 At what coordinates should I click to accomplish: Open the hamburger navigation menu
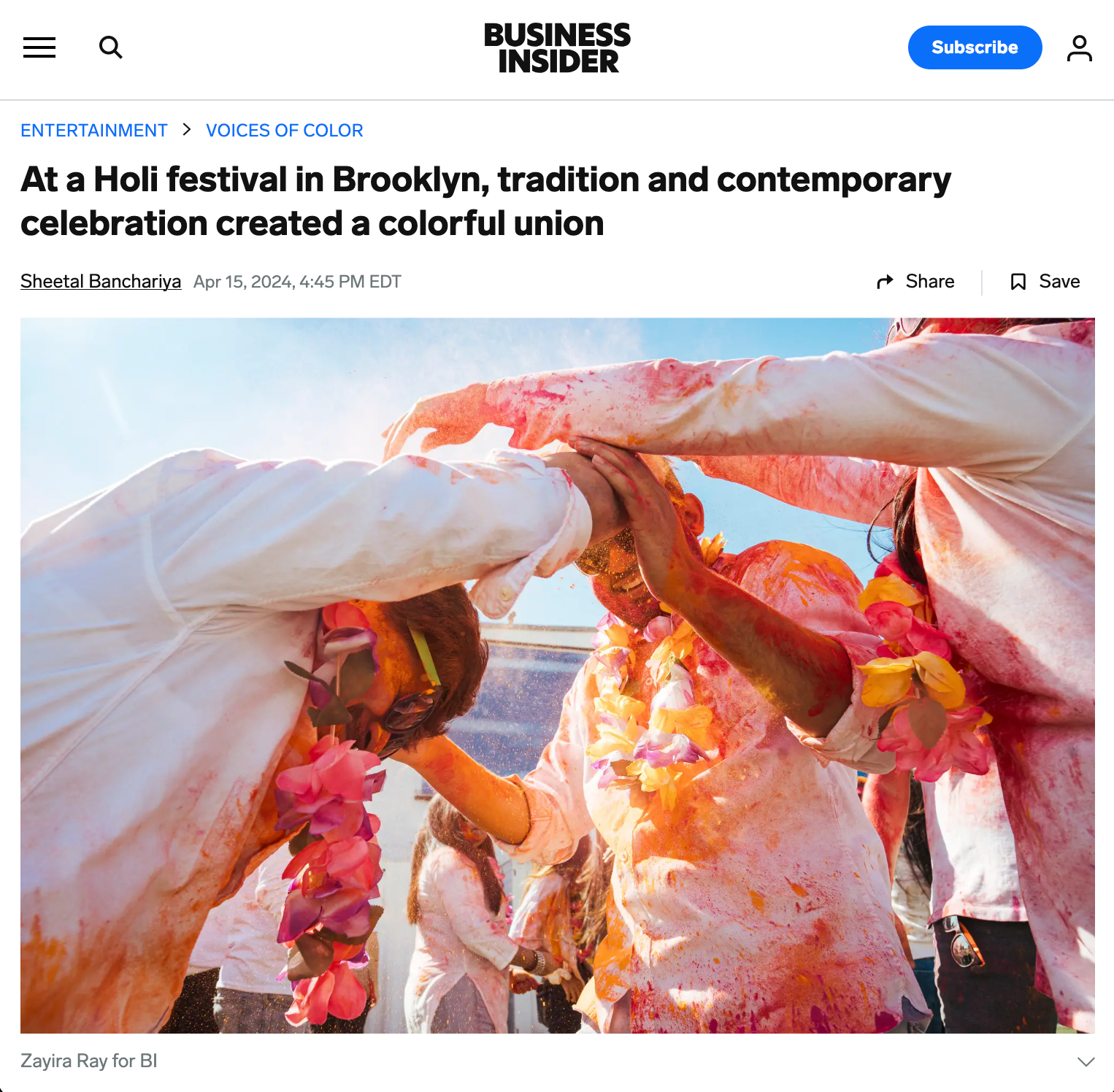39,47
